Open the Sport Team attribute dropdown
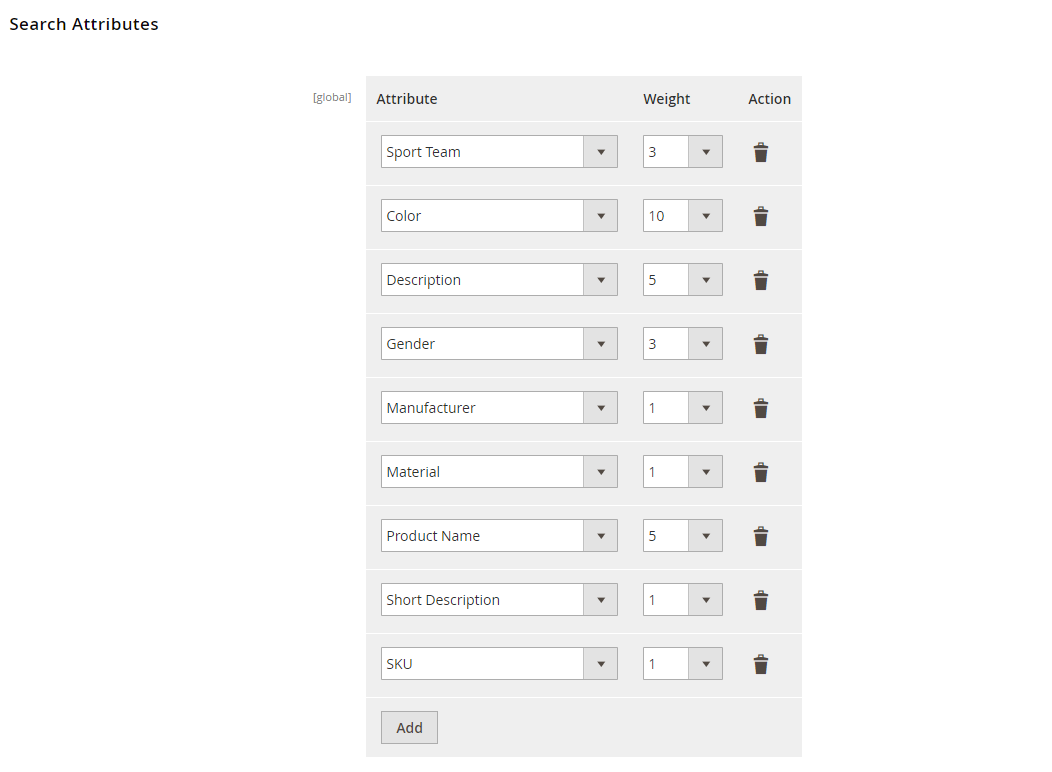The width and height of the screenshot is (1052, 772). point(499,152)
